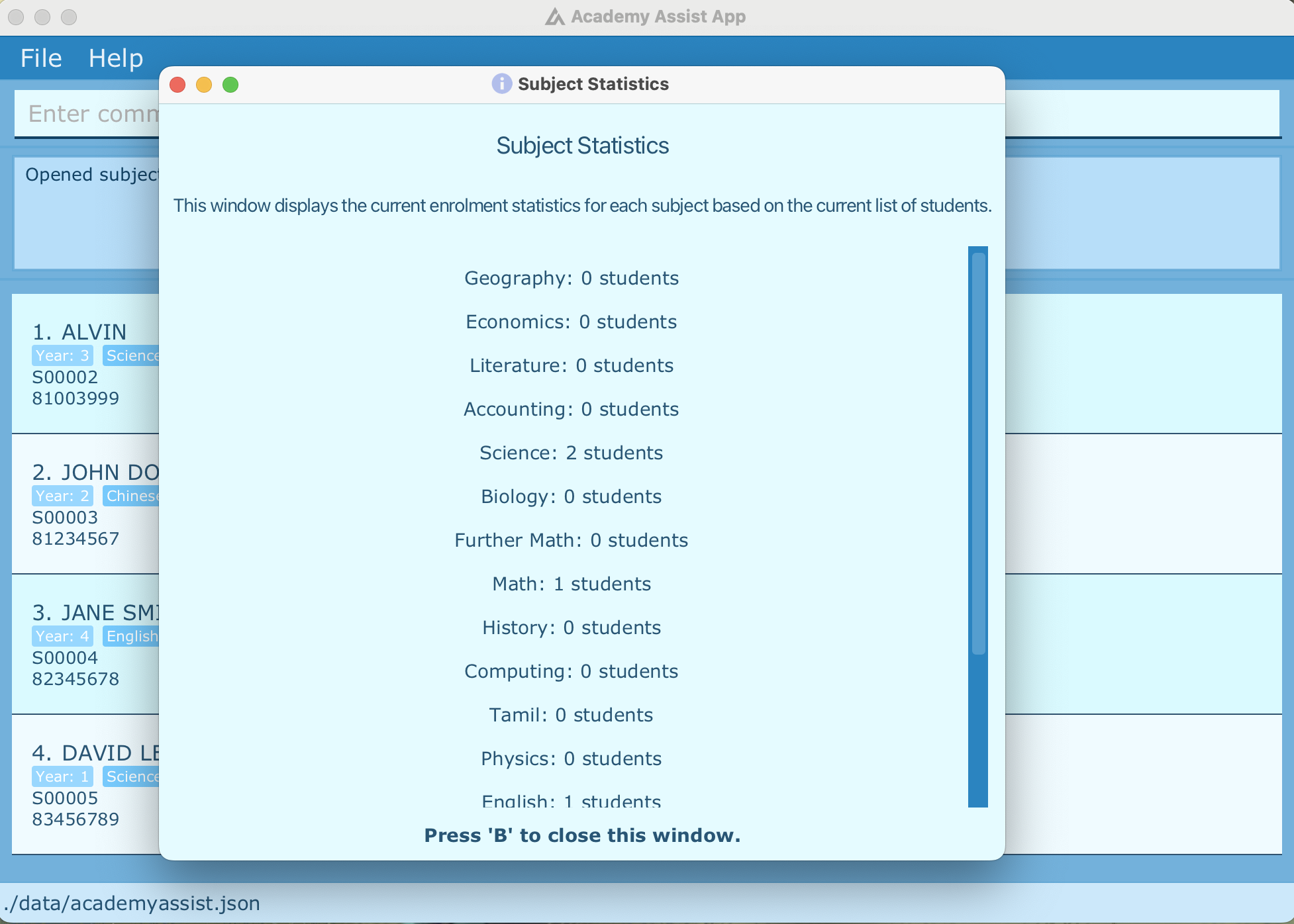Click ALVIN's Science subject tag
The width and height of the screenshot is (1294, 924).
pos(131,355)
